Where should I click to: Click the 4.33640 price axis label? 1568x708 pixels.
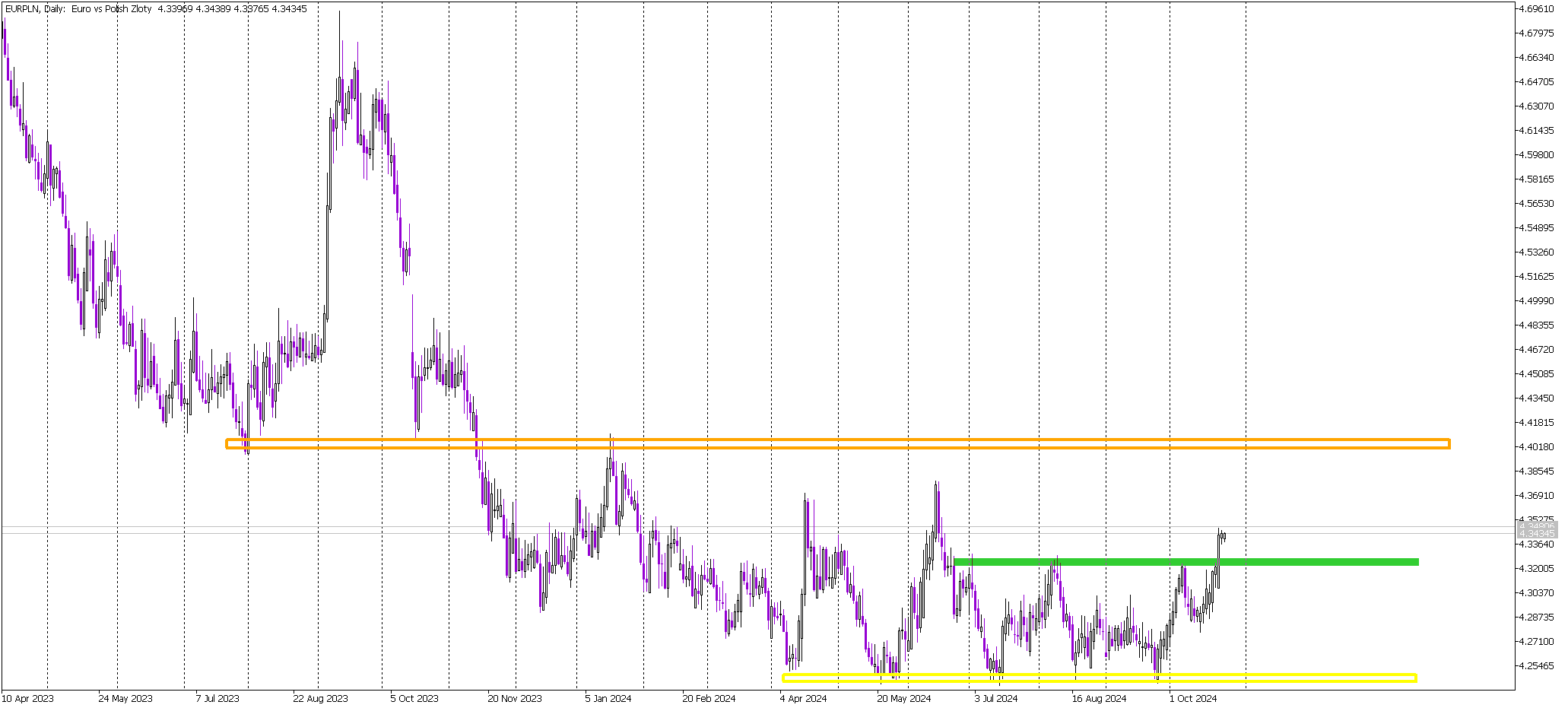click(x=1537, y=544)
